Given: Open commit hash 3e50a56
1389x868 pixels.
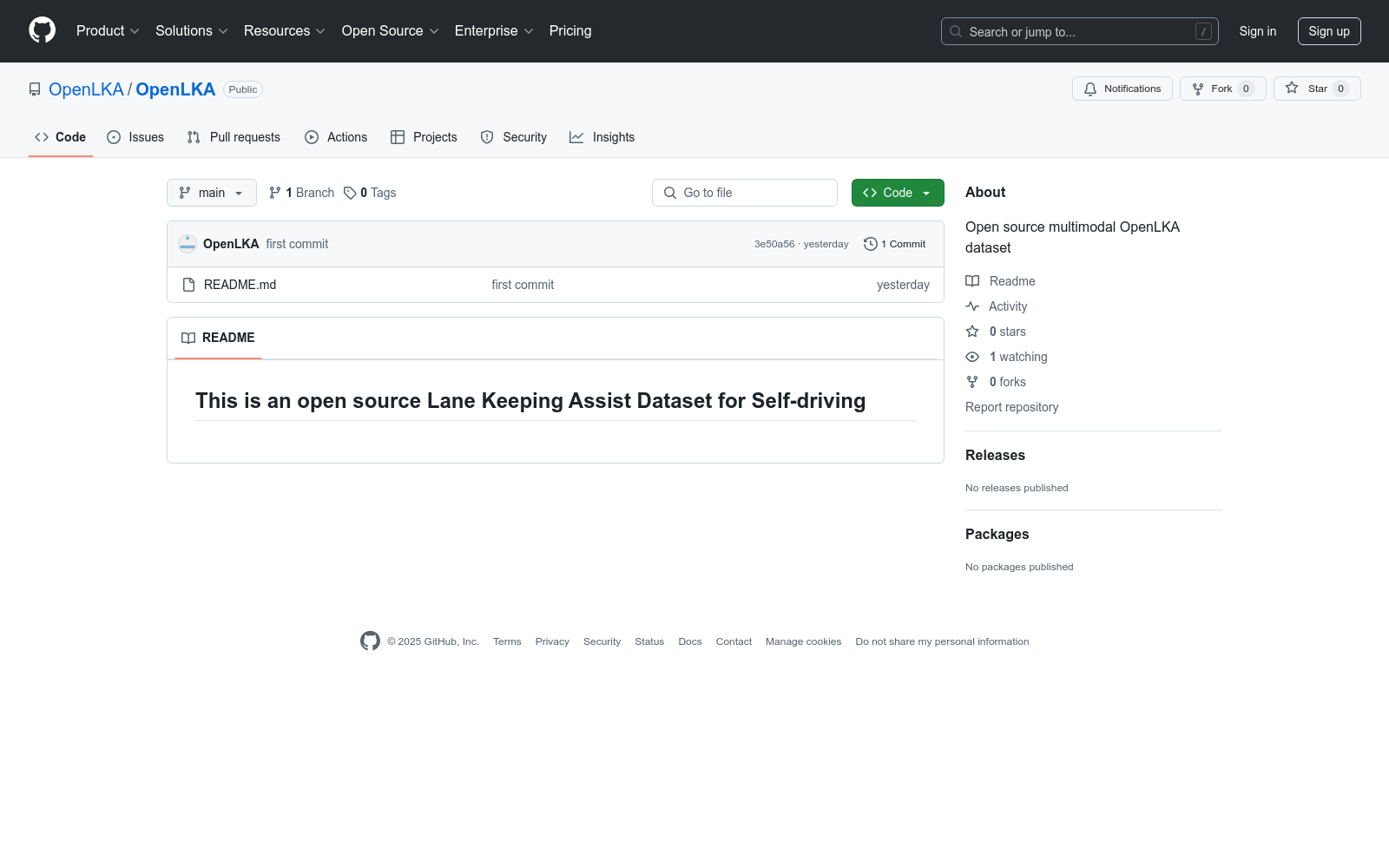Looking at the screenshot, I should tap(774, 244).
